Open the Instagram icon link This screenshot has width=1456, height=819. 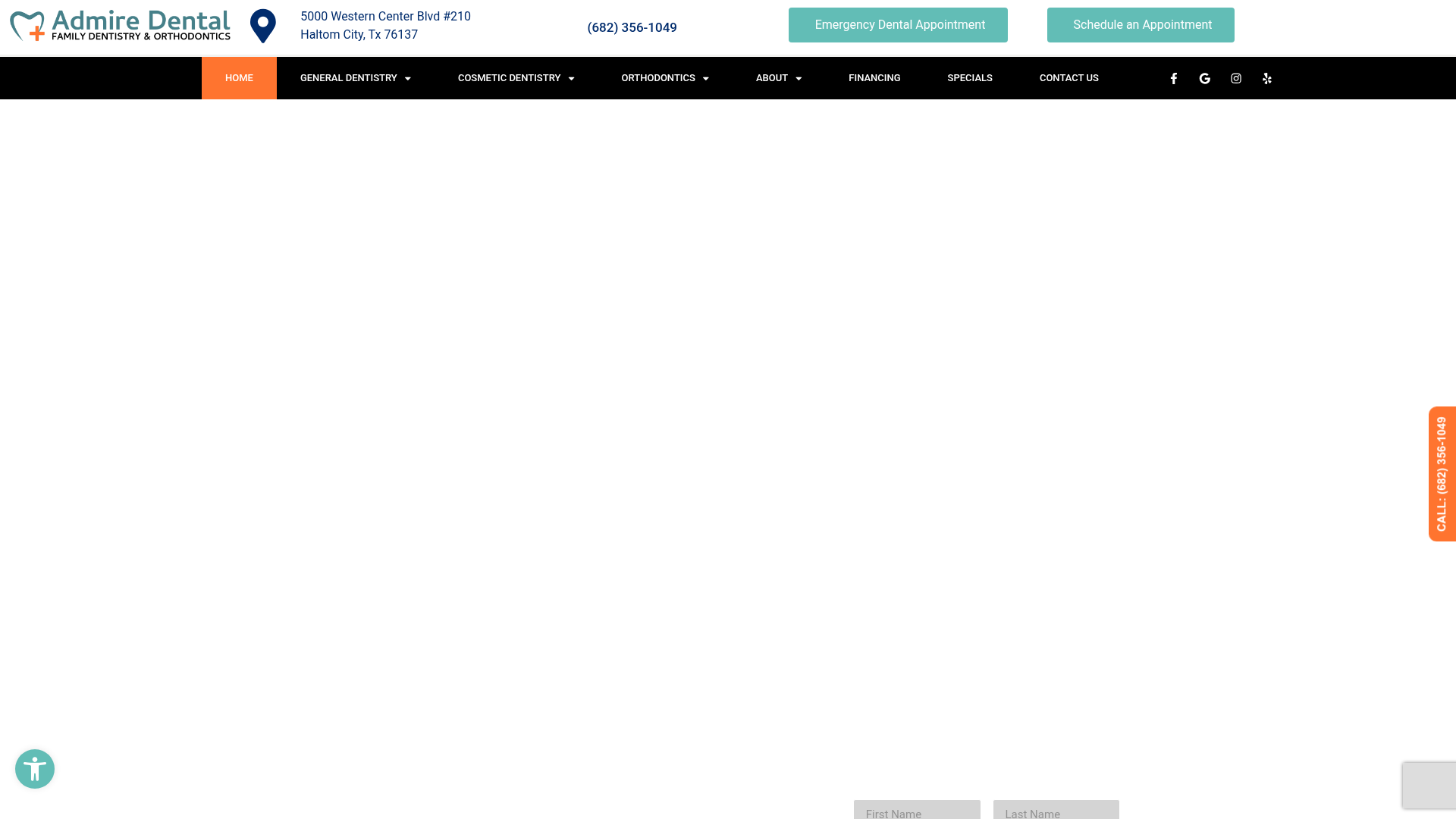point(1235,79)
